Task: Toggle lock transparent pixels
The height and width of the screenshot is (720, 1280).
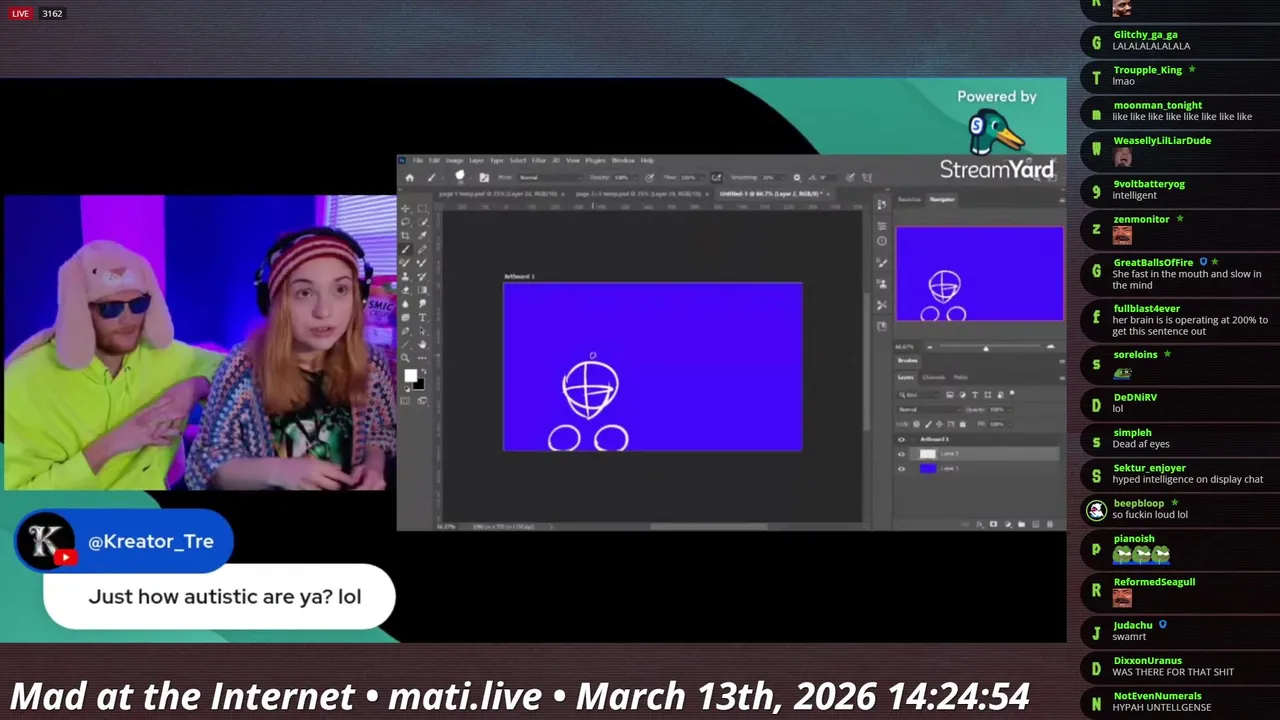Action: [x=916, y=424]
